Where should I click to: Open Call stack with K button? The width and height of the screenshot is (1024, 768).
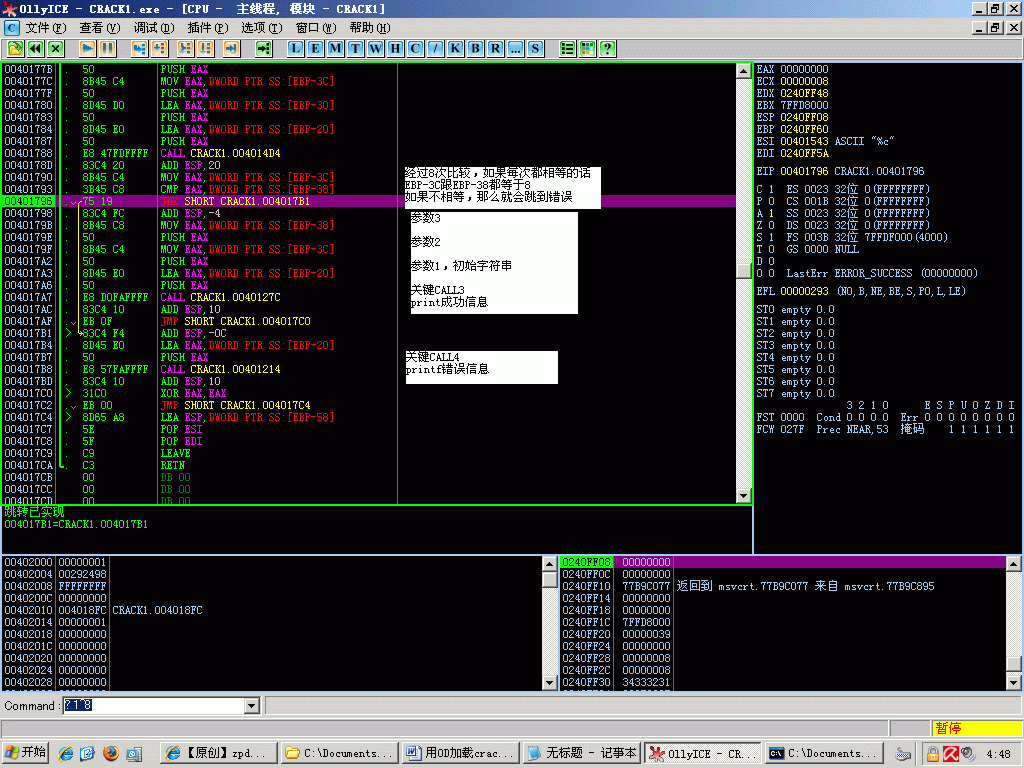[x=455, y=48]
